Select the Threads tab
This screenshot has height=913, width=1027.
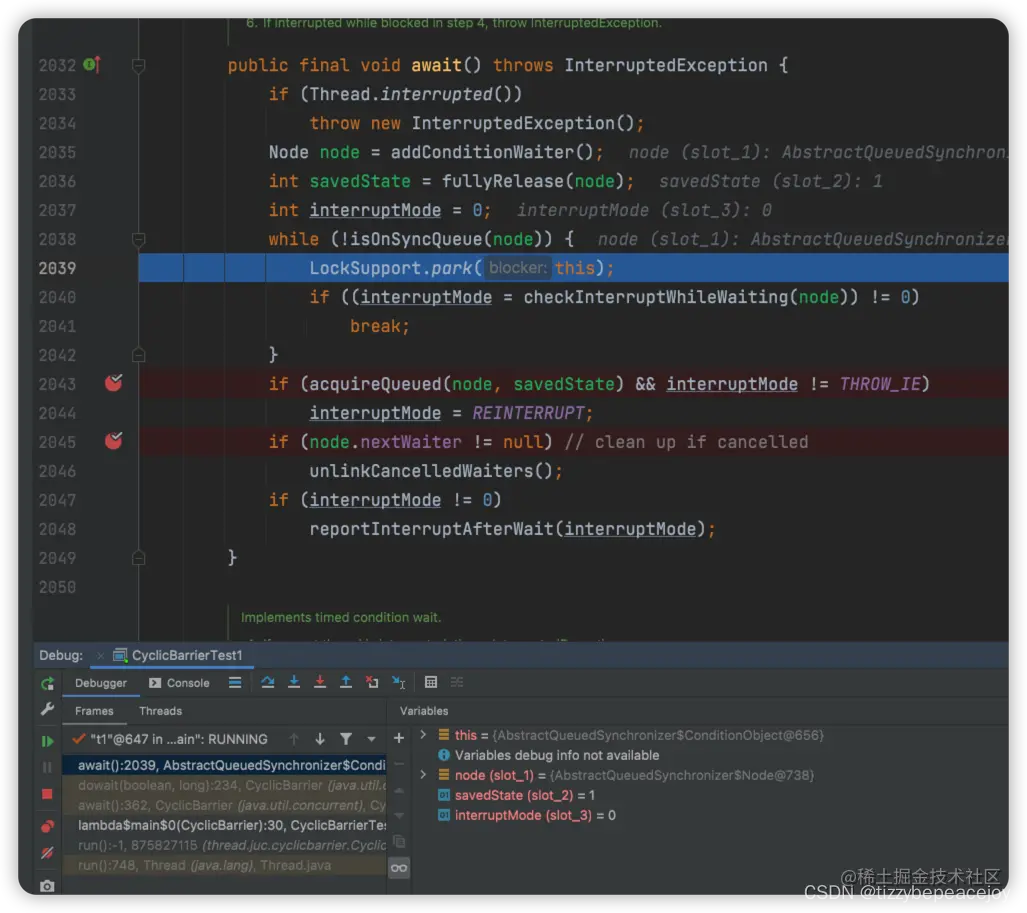pos(160,711)
